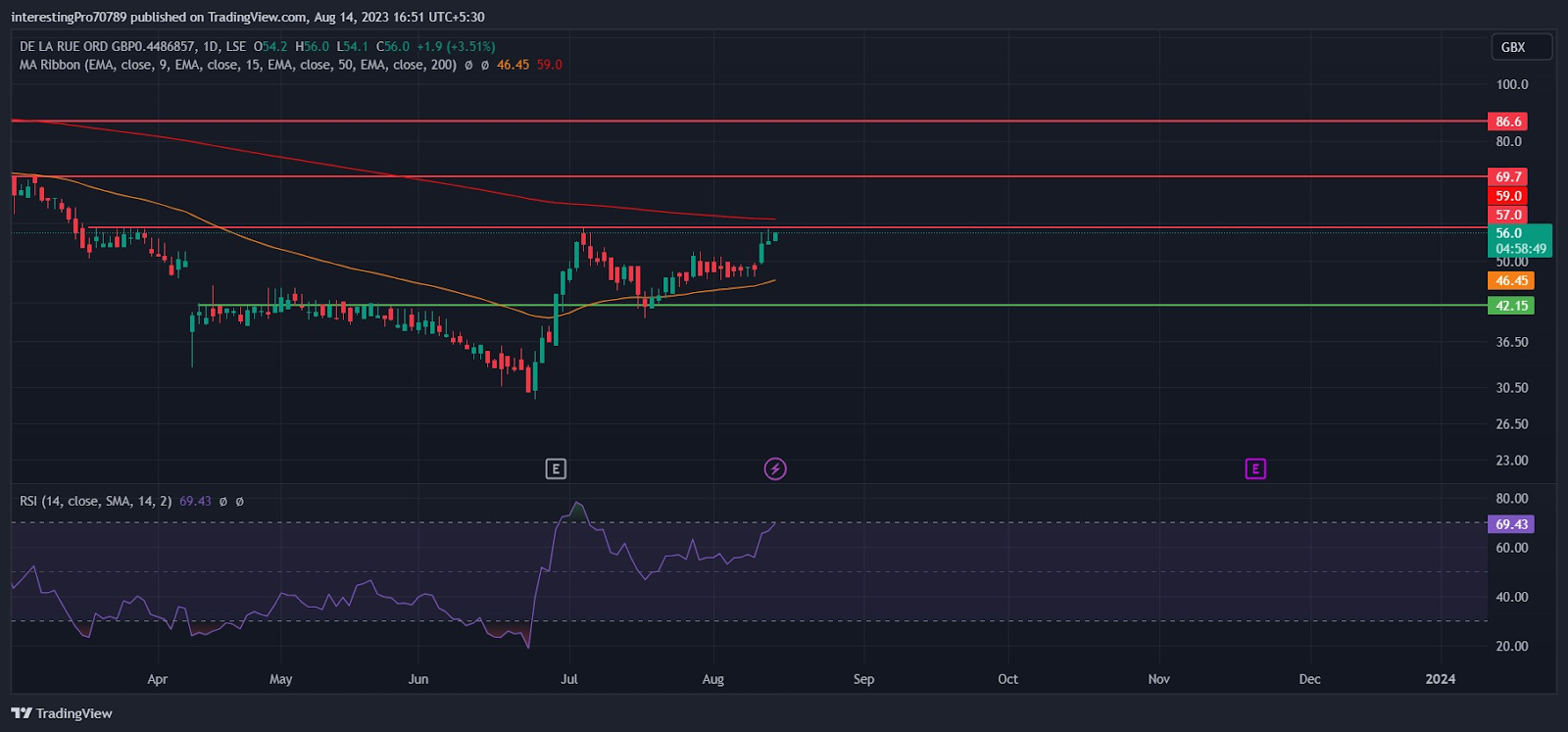Click the 36.50 price scale label

pos(1512,342)
